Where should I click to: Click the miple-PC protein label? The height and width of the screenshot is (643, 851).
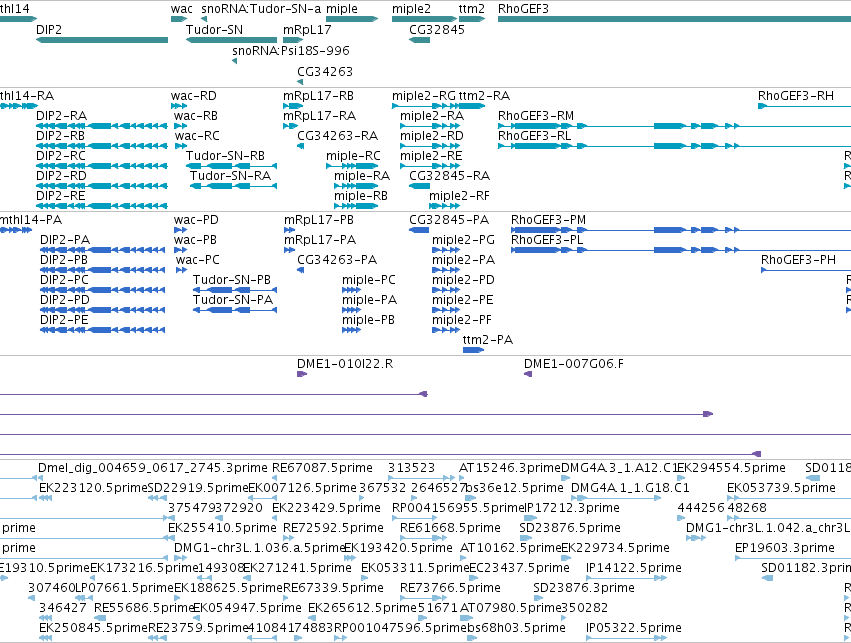[x=369, y=280]
